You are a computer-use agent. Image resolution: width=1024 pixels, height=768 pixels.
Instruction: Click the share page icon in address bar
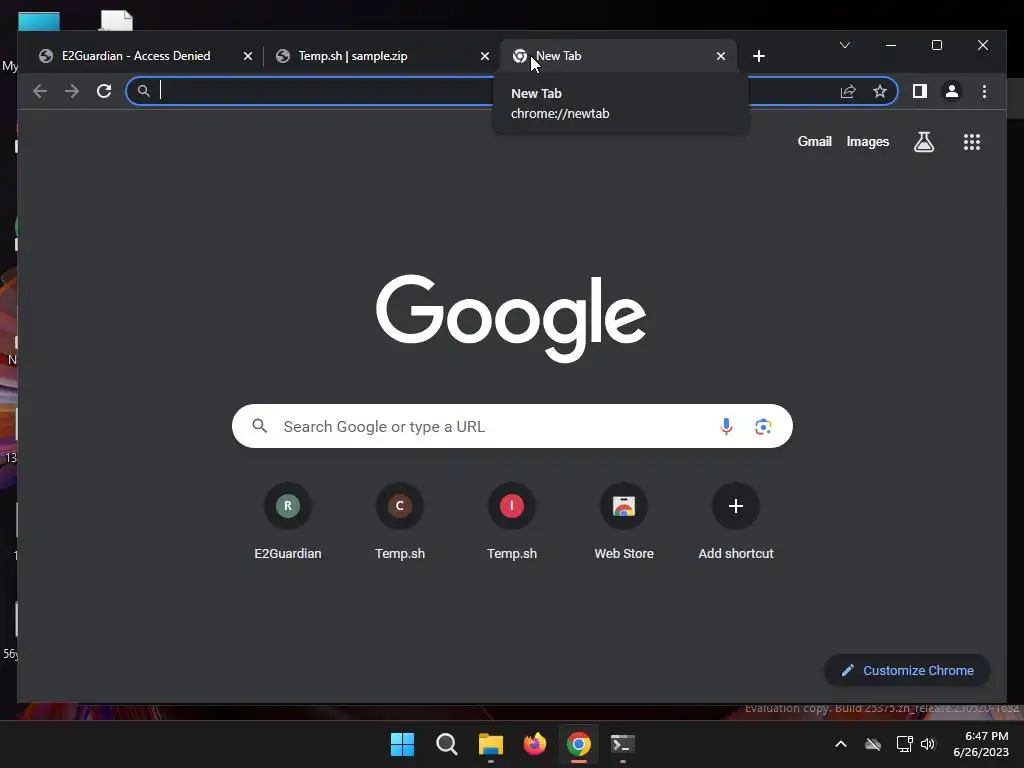coord(848,91)
